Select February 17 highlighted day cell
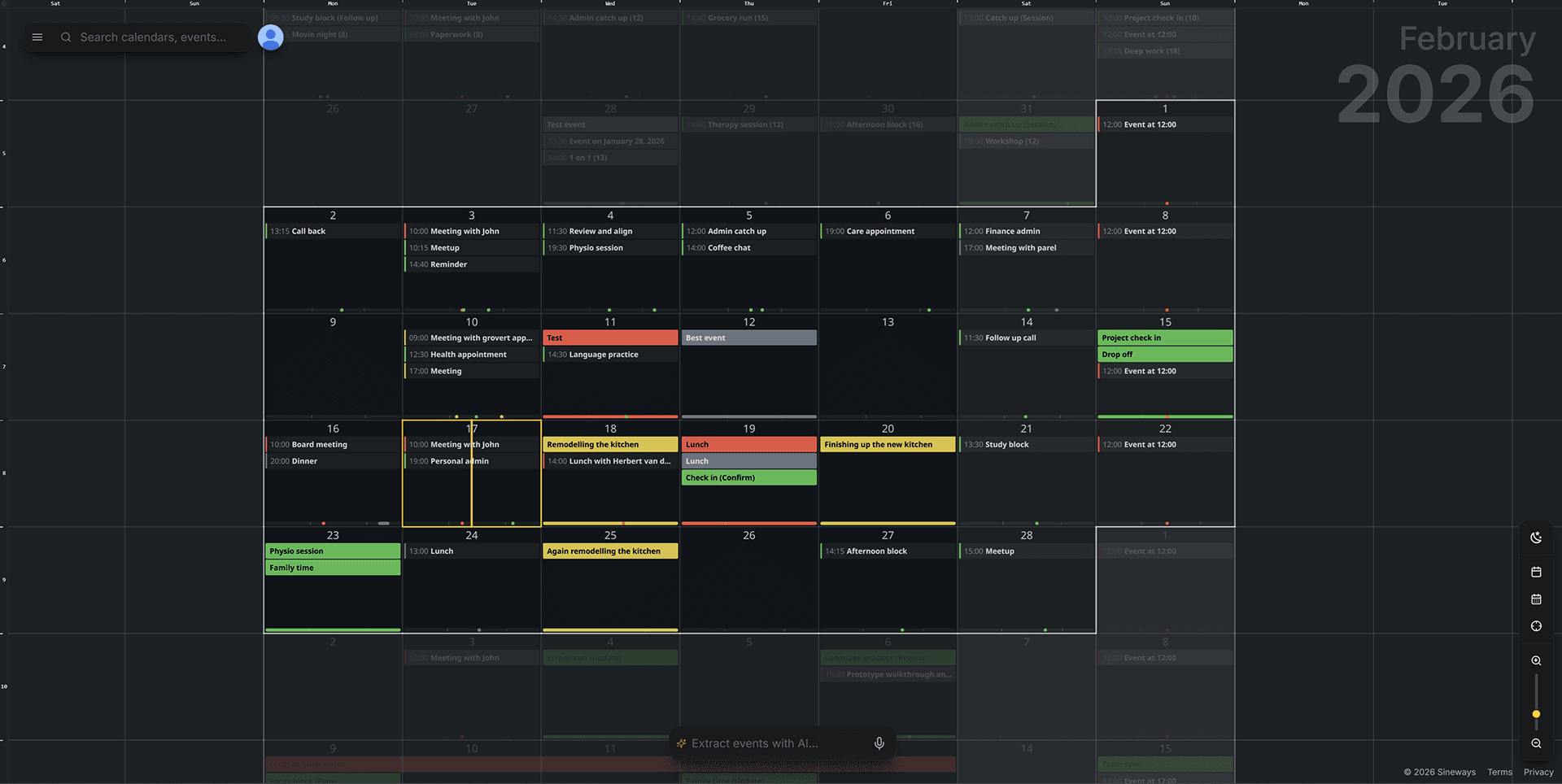 point(471,496)
